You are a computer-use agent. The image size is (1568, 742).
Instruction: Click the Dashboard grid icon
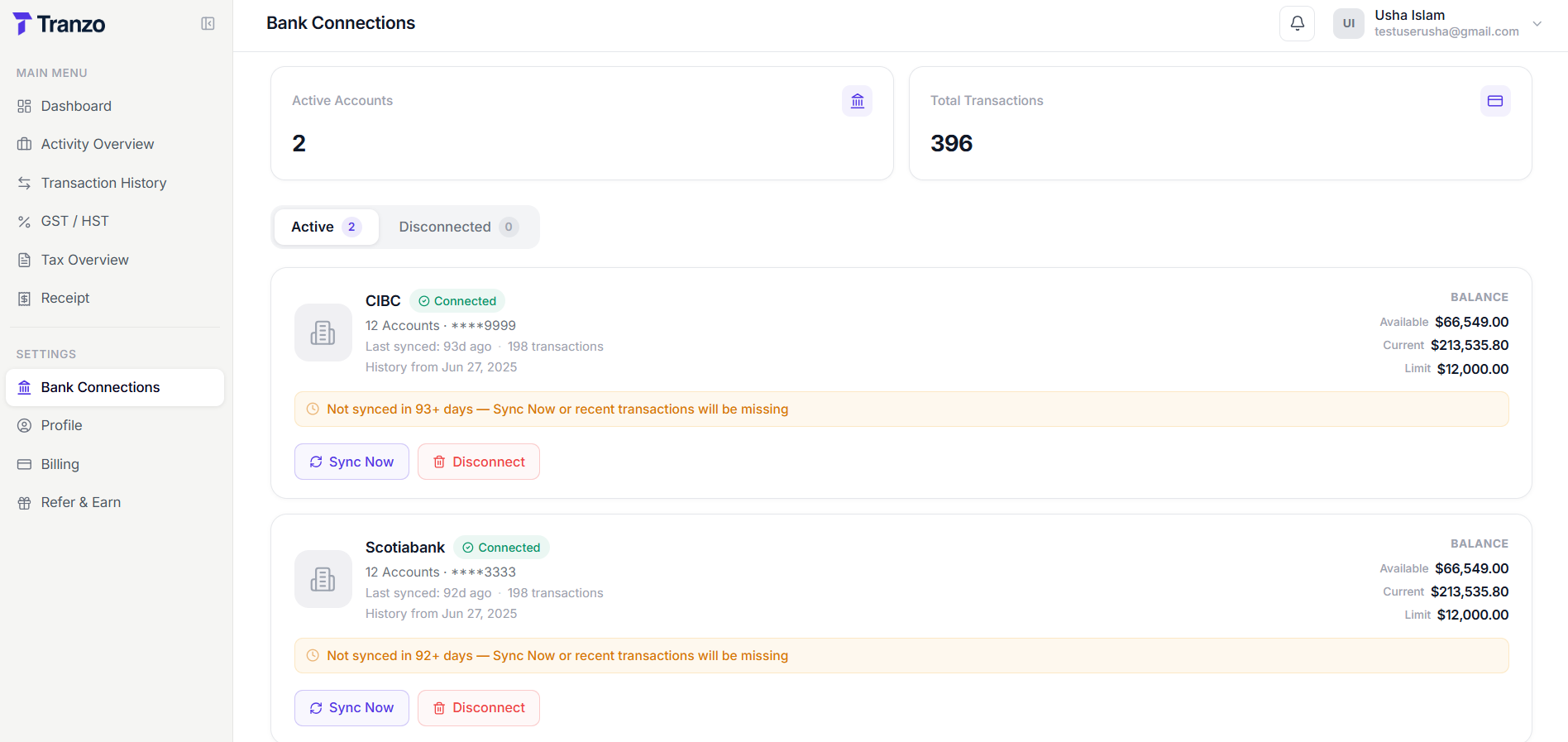click(x=24, y=106)
